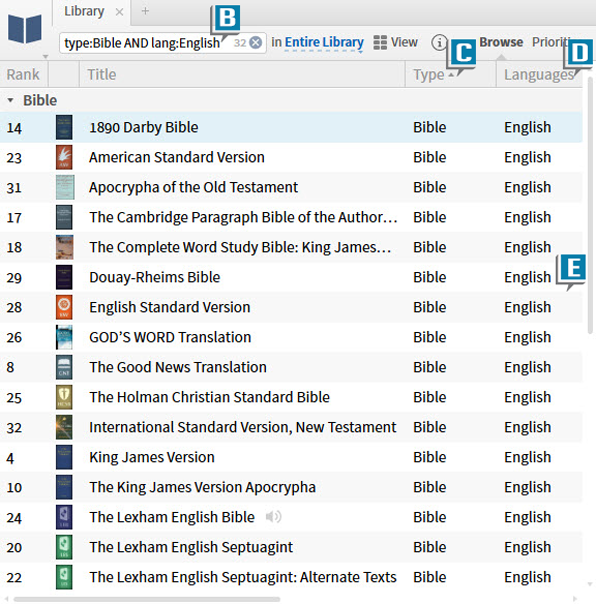Click the scroll down arrow
Viewport: 596px width, 604px height.
point(590,584)
